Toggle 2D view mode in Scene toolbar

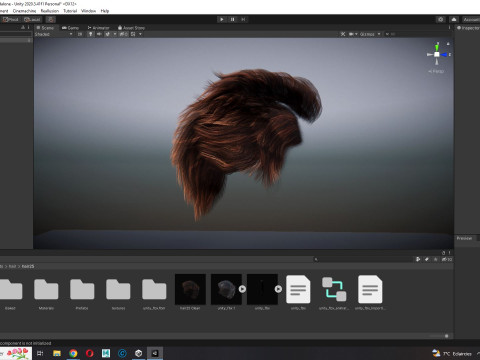tap(80, 34)
